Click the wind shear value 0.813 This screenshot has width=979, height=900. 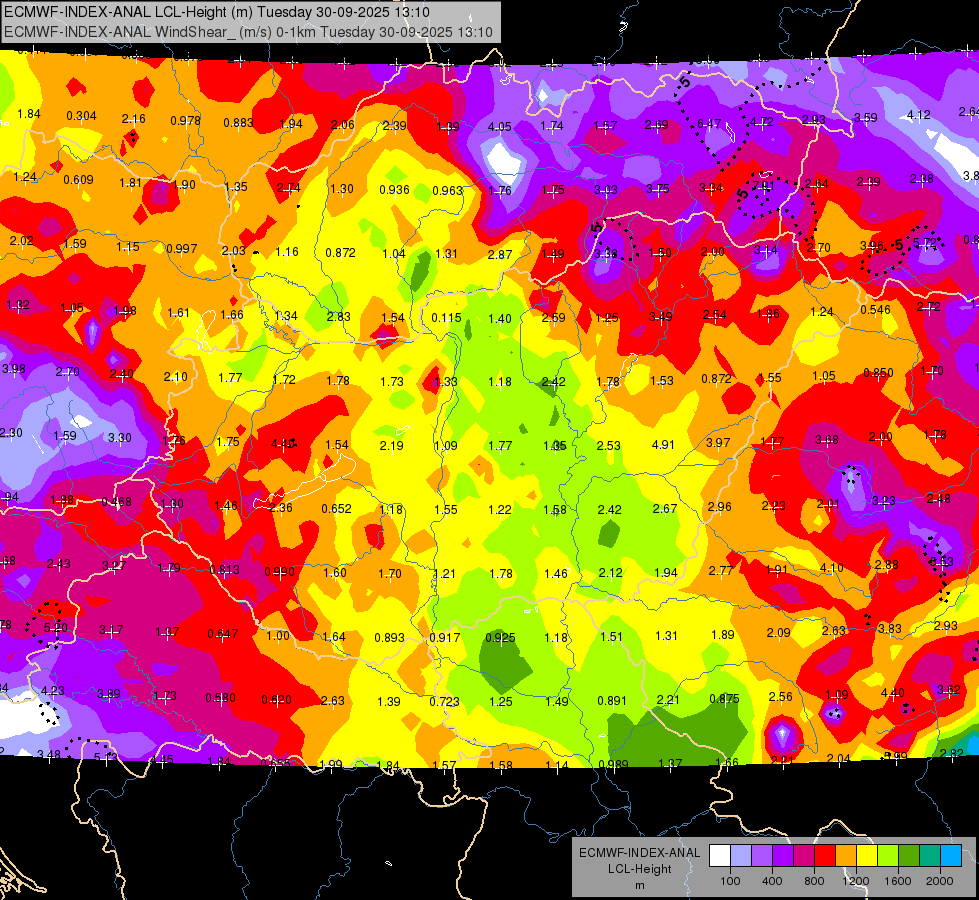224,570
